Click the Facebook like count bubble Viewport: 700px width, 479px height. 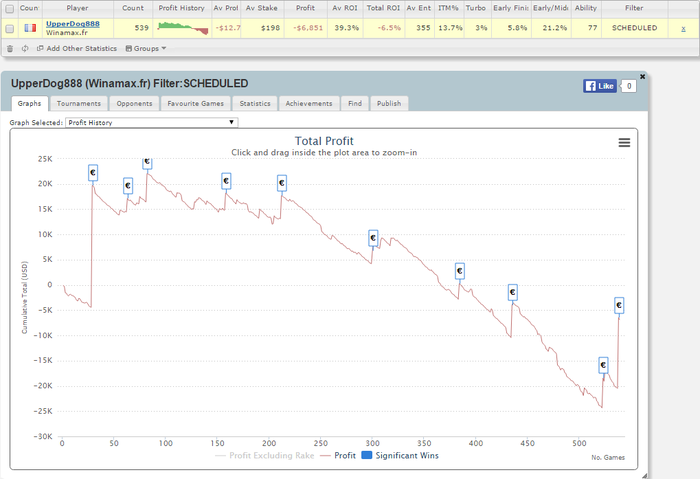click(629, 86)
